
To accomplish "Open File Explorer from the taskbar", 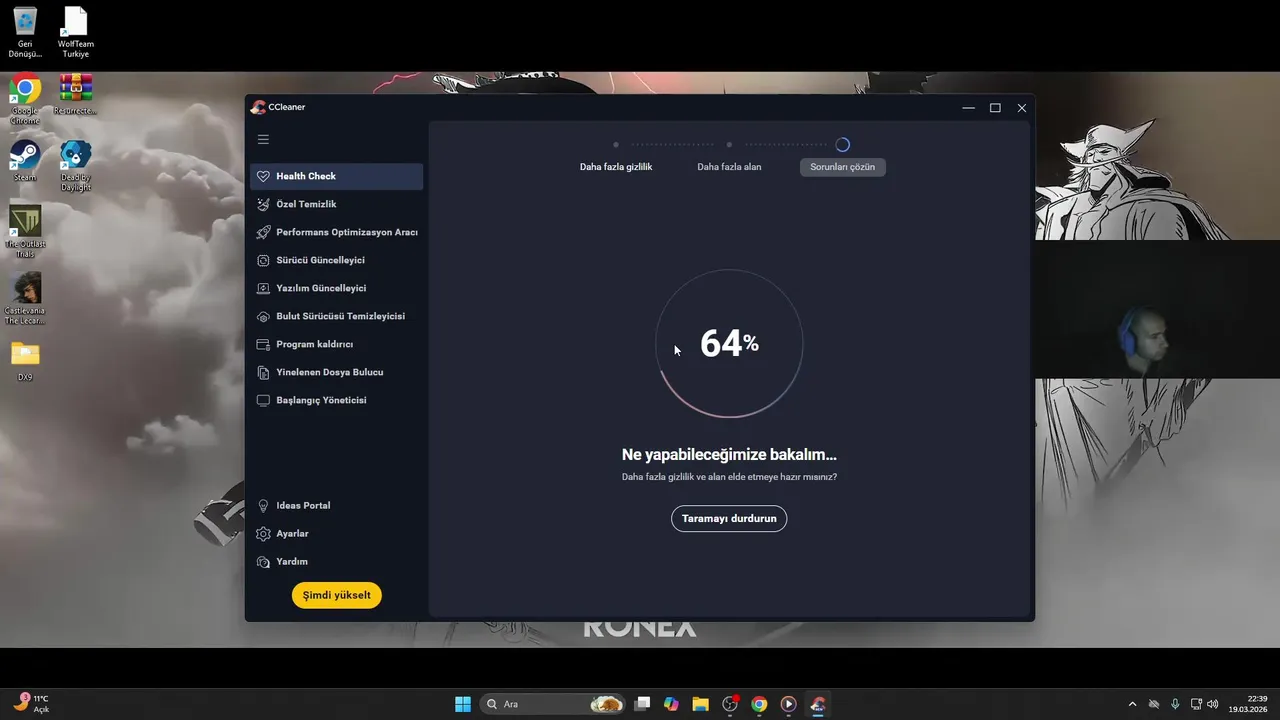I will (700, 704).
